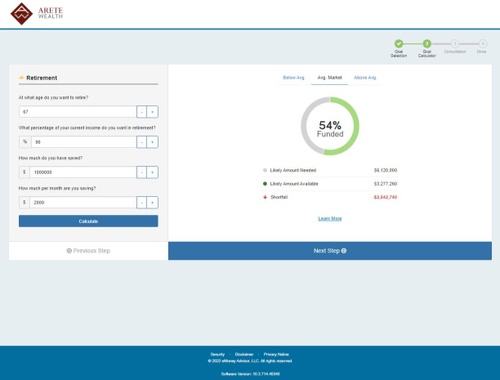The image size is (500, 380).
Task: Click the Consultation step label
Action: 455,52
